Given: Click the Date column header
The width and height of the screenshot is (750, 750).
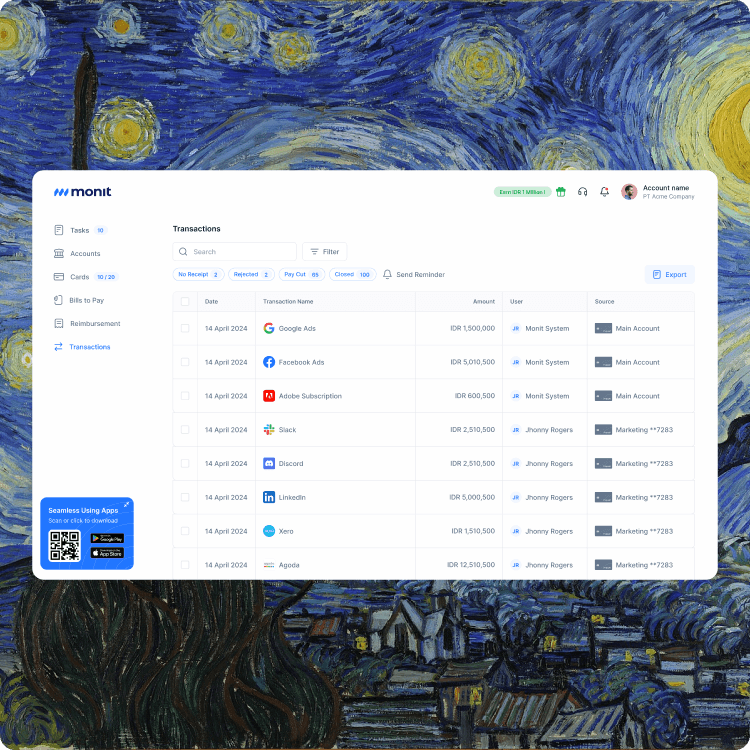Looking at the screenshot, I should 211,301.
